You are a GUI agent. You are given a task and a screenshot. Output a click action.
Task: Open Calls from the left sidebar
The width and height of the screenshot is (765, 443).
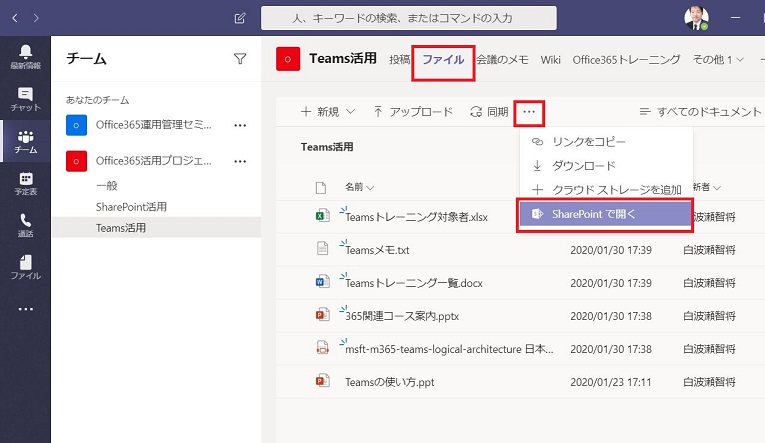pyautogui.click(x=25, y=225)
